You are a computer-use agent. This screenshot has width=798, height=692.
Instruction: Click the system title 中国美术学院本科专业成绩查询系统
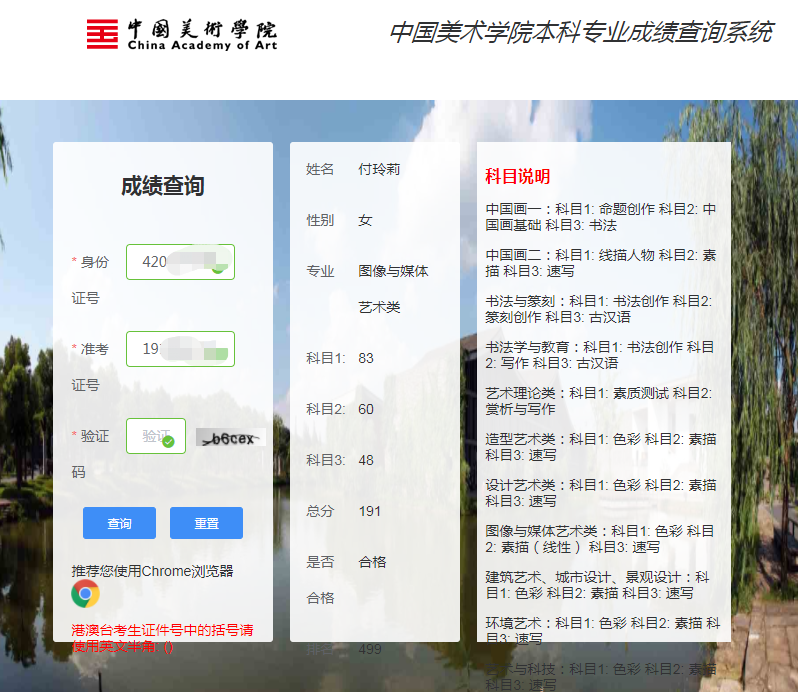(x=581, y=33)
